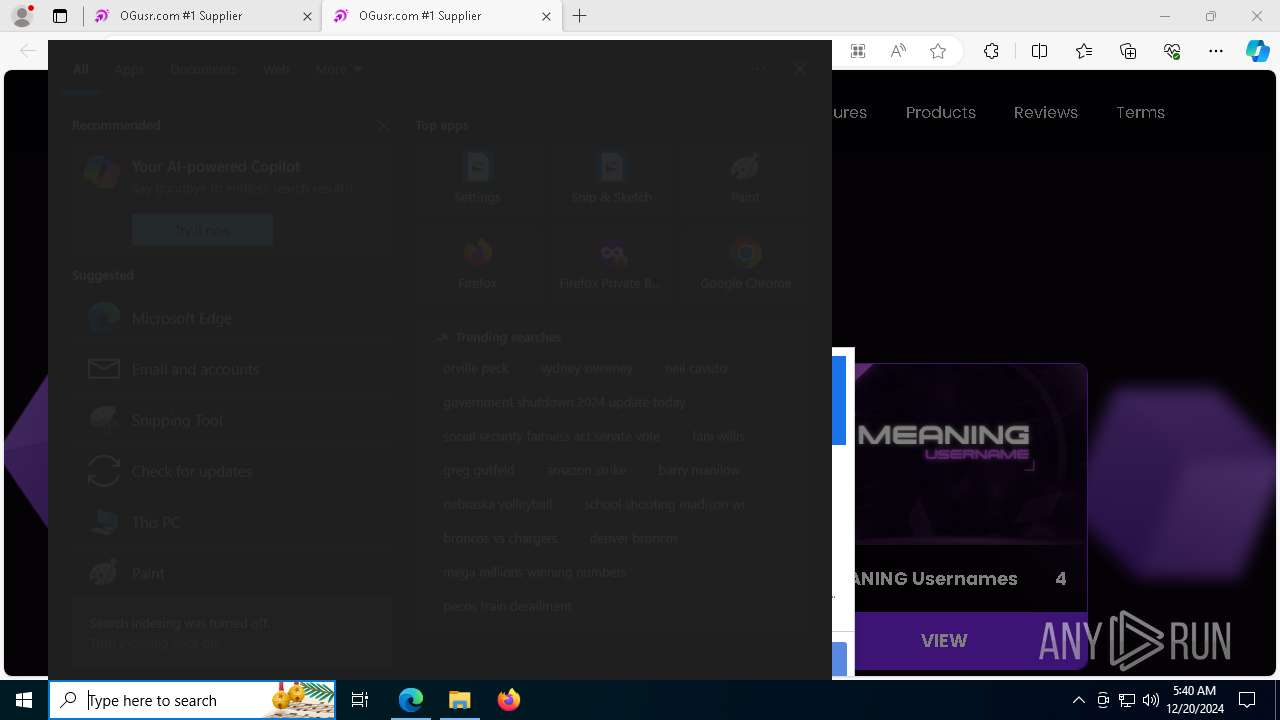
Task: Search trending mega millions winning numbers
Action: point(535,572)
